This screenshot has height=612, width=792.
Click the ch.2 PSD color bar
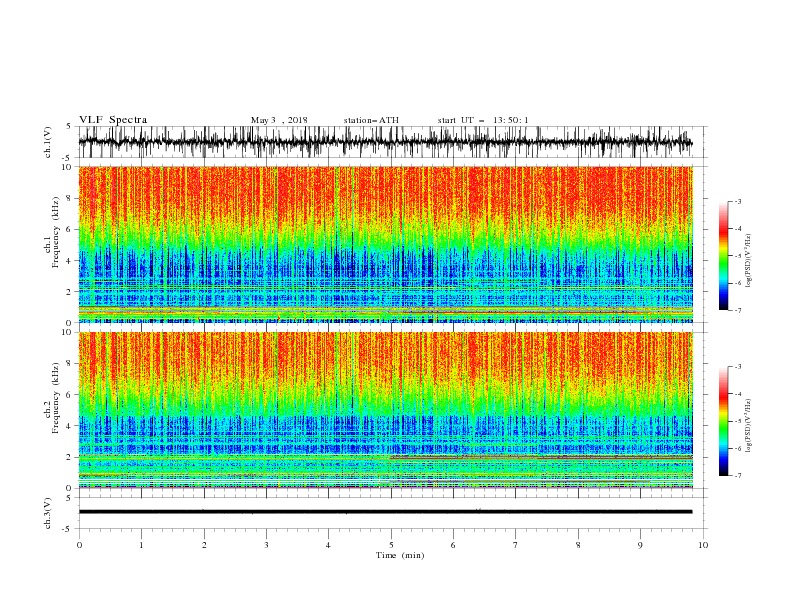click(x=723, y=421)
